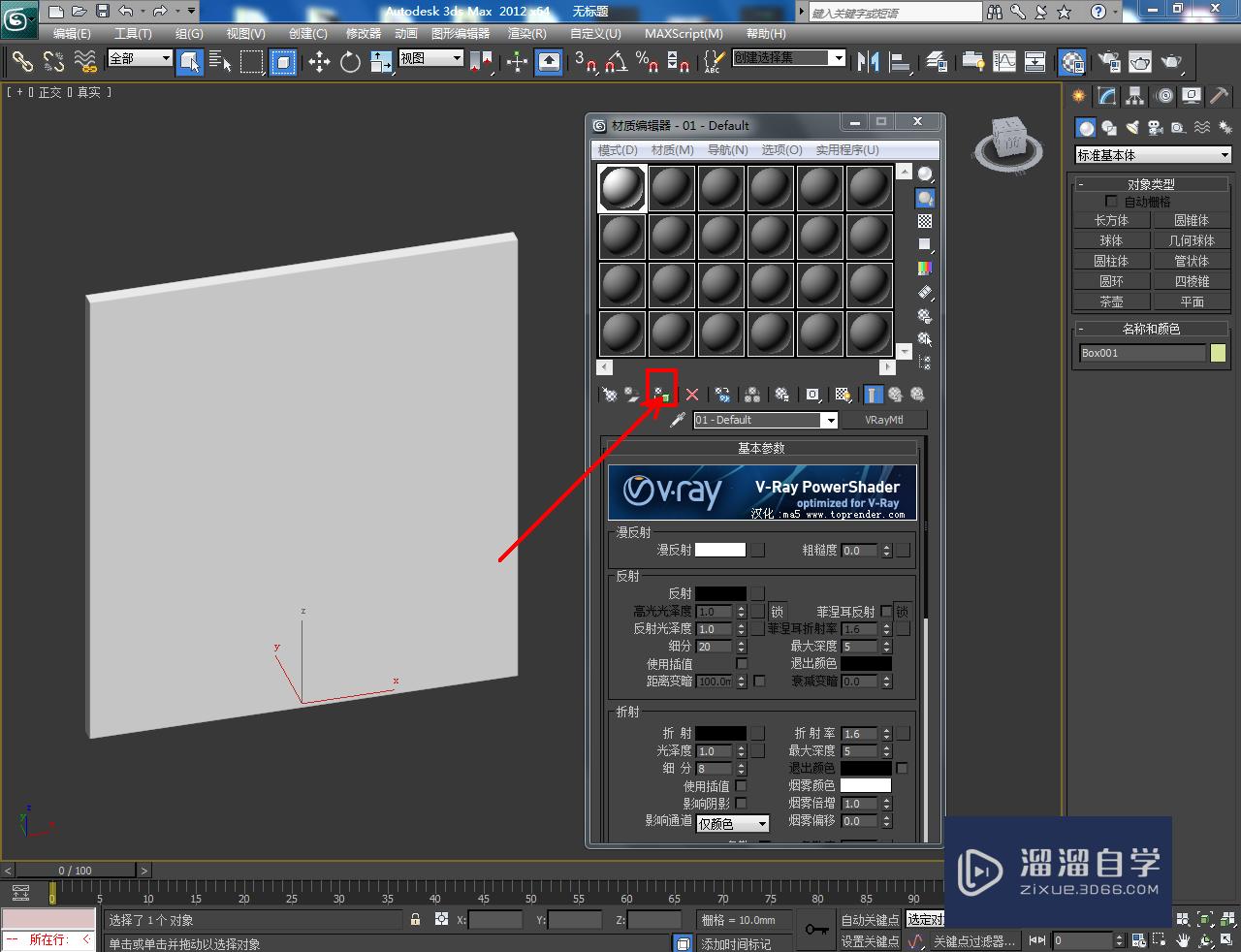Image resolution: width=1241 pixels, height=952 pixels.
Task: Toggle Percent Snap icon
Action: click(x=647, y=62)
